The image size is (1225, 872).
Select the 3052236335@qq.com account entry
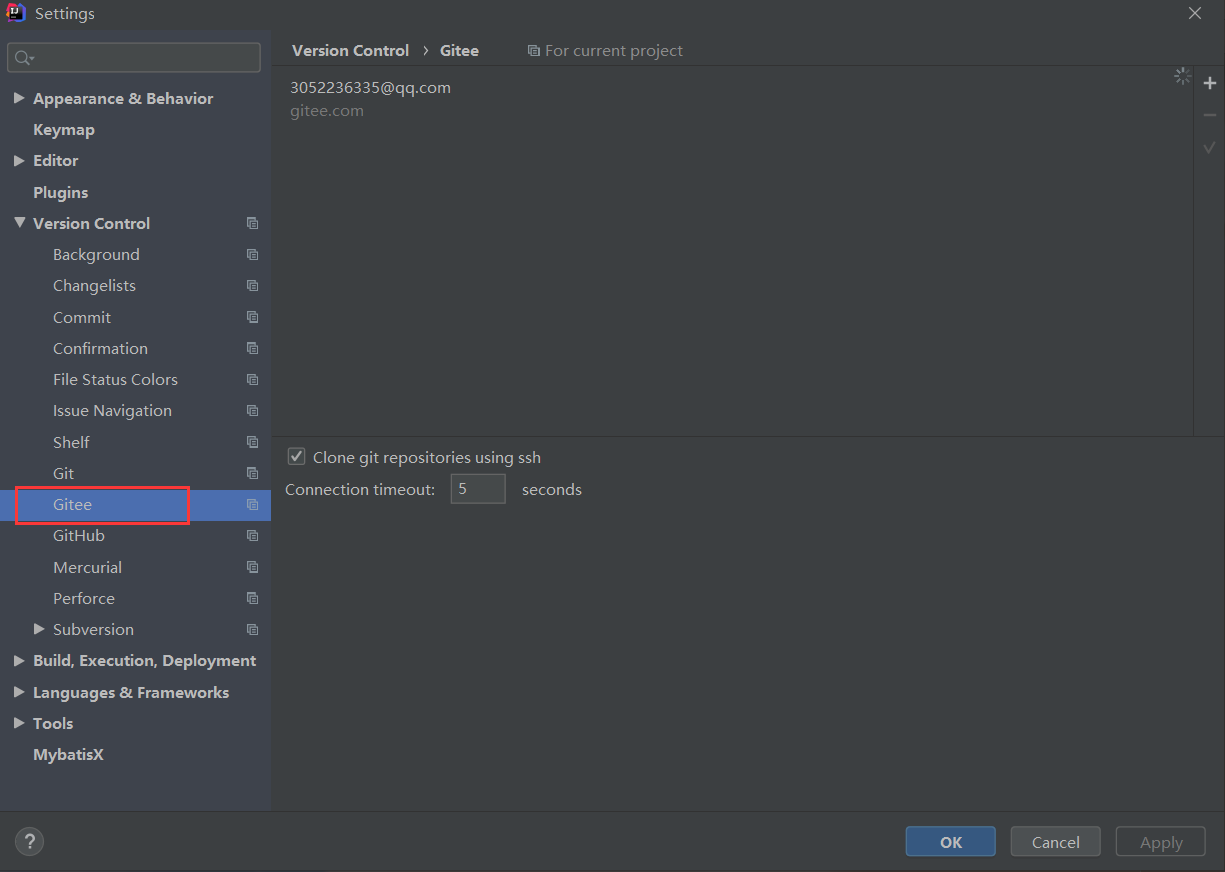click(x=370, y=87)
